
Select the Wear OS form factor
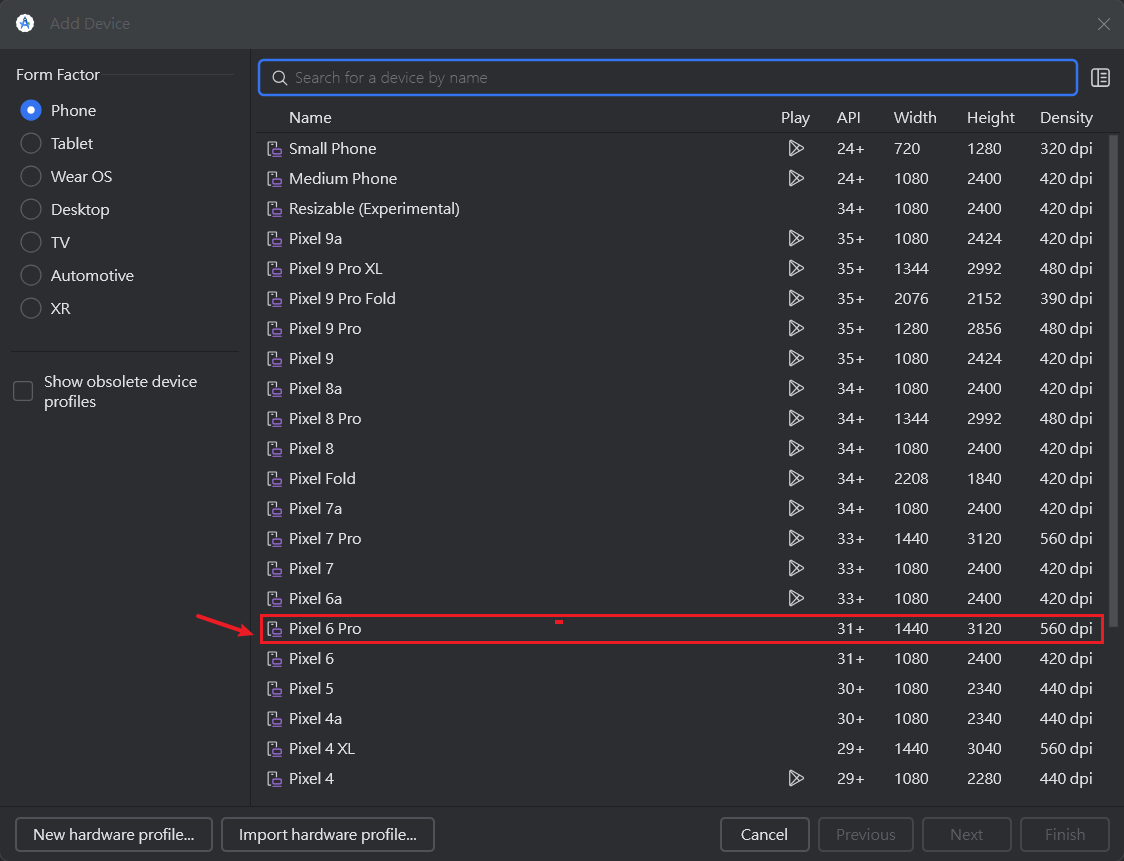coord(31,176)
